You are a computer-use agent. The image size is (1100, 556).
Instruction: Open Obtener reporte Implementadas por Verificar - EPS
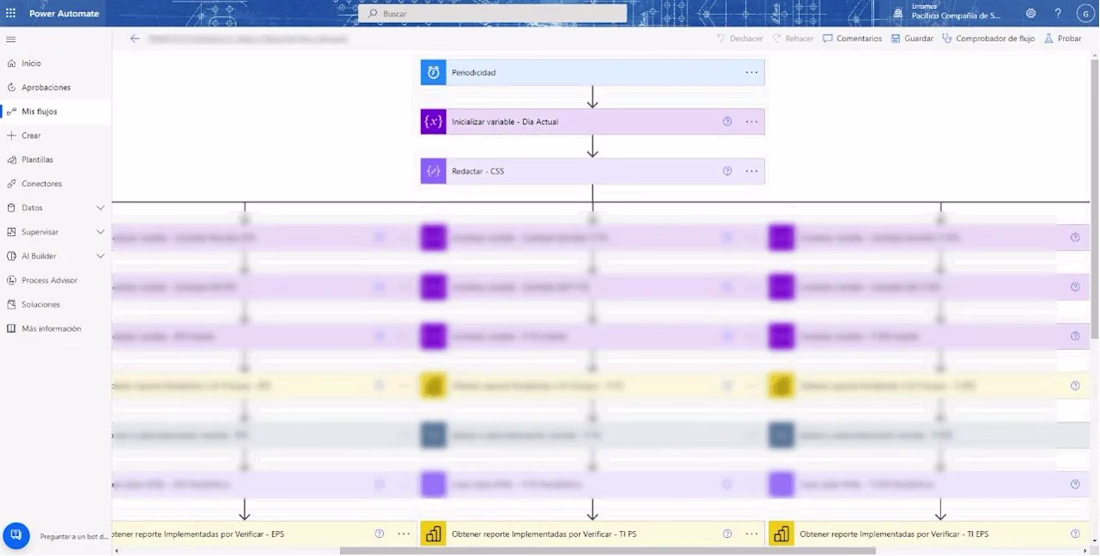tap(264, 534)
